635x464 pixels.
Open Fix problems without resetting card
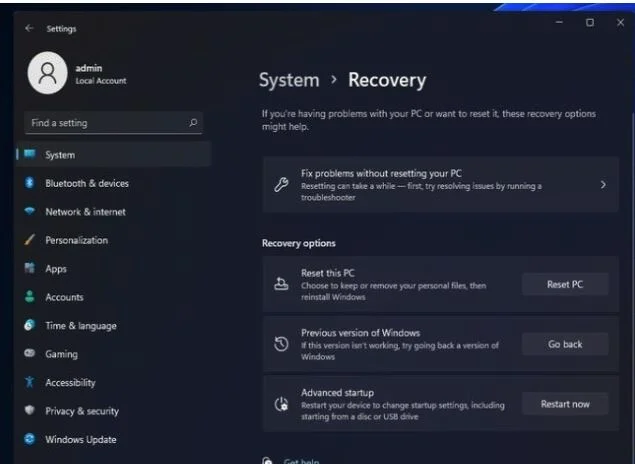[x=441, y=185]
